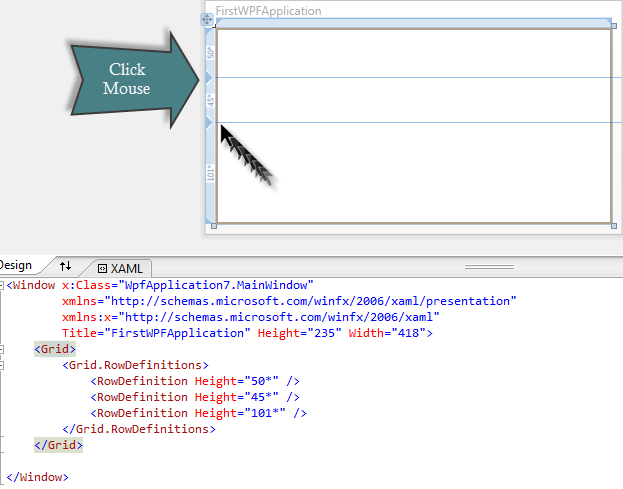Collapse the Window element outline in XAML
Screen dimensions: 623x489
coord(2,285)
